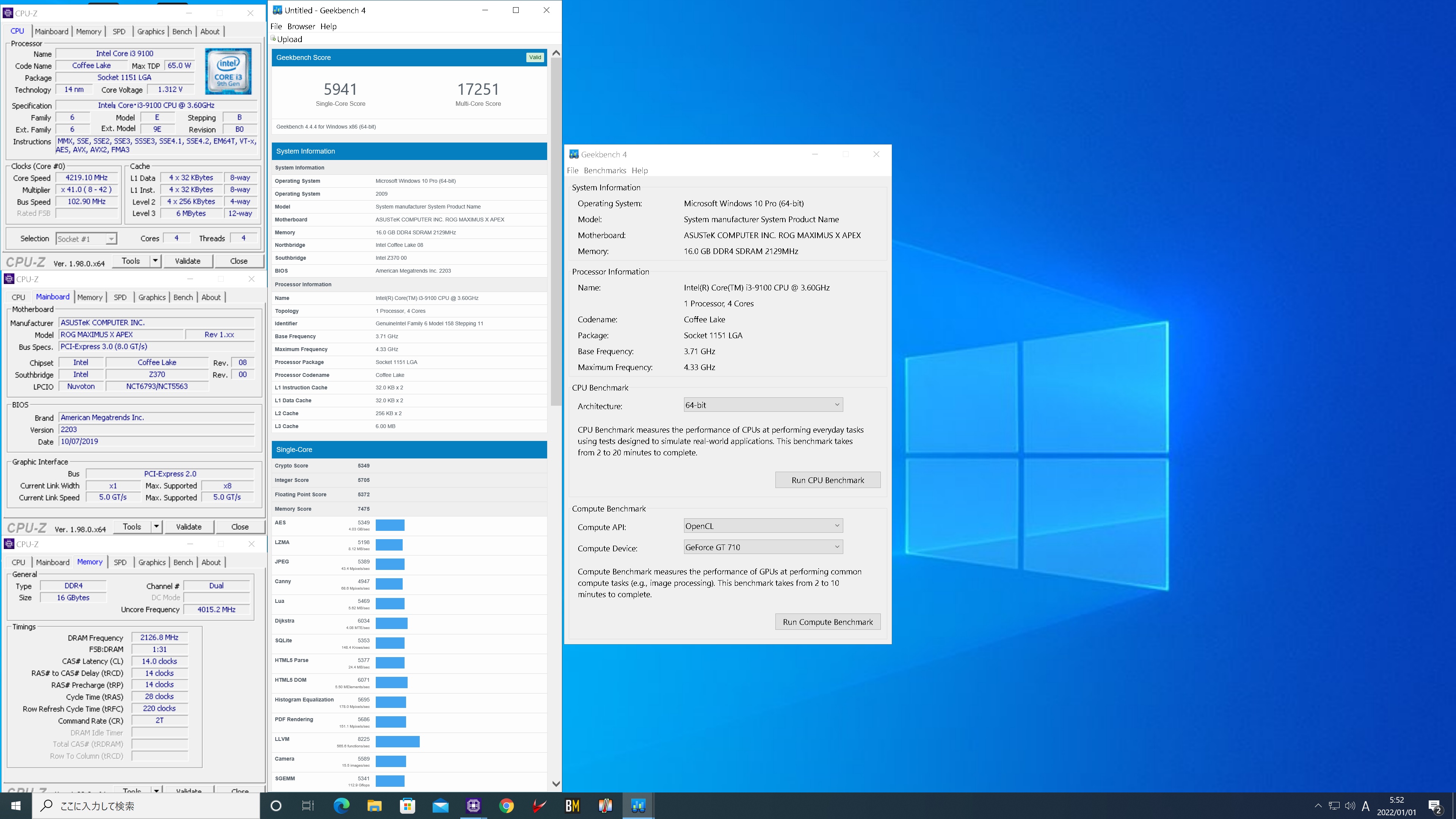Launch Google Chrome from taskbar
This screenshot has height=819, width=1456.
coord(507,805)
